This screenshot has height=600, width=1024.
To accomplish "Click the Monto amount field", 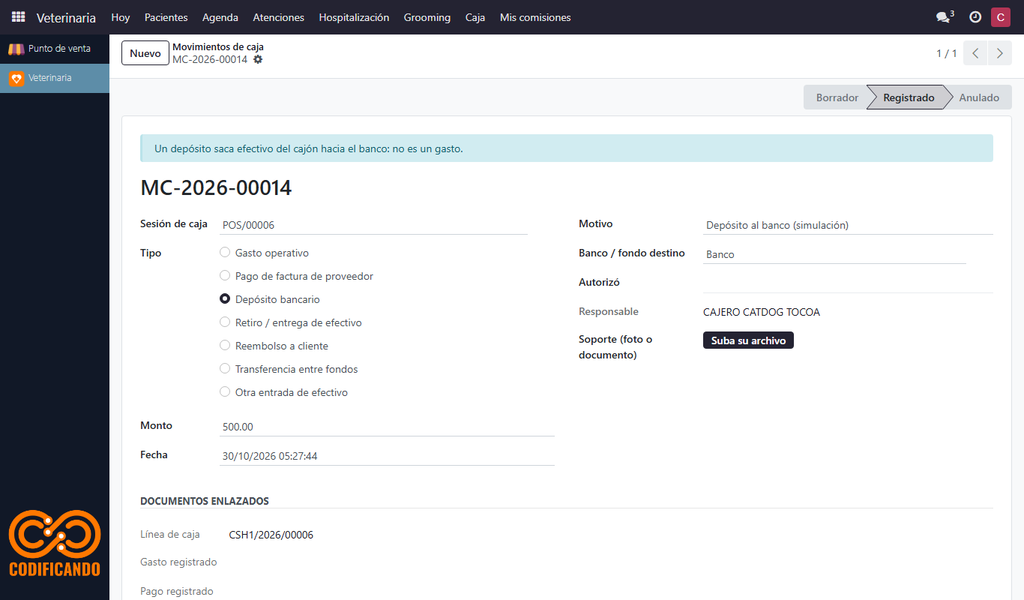I will pos(387,427).
